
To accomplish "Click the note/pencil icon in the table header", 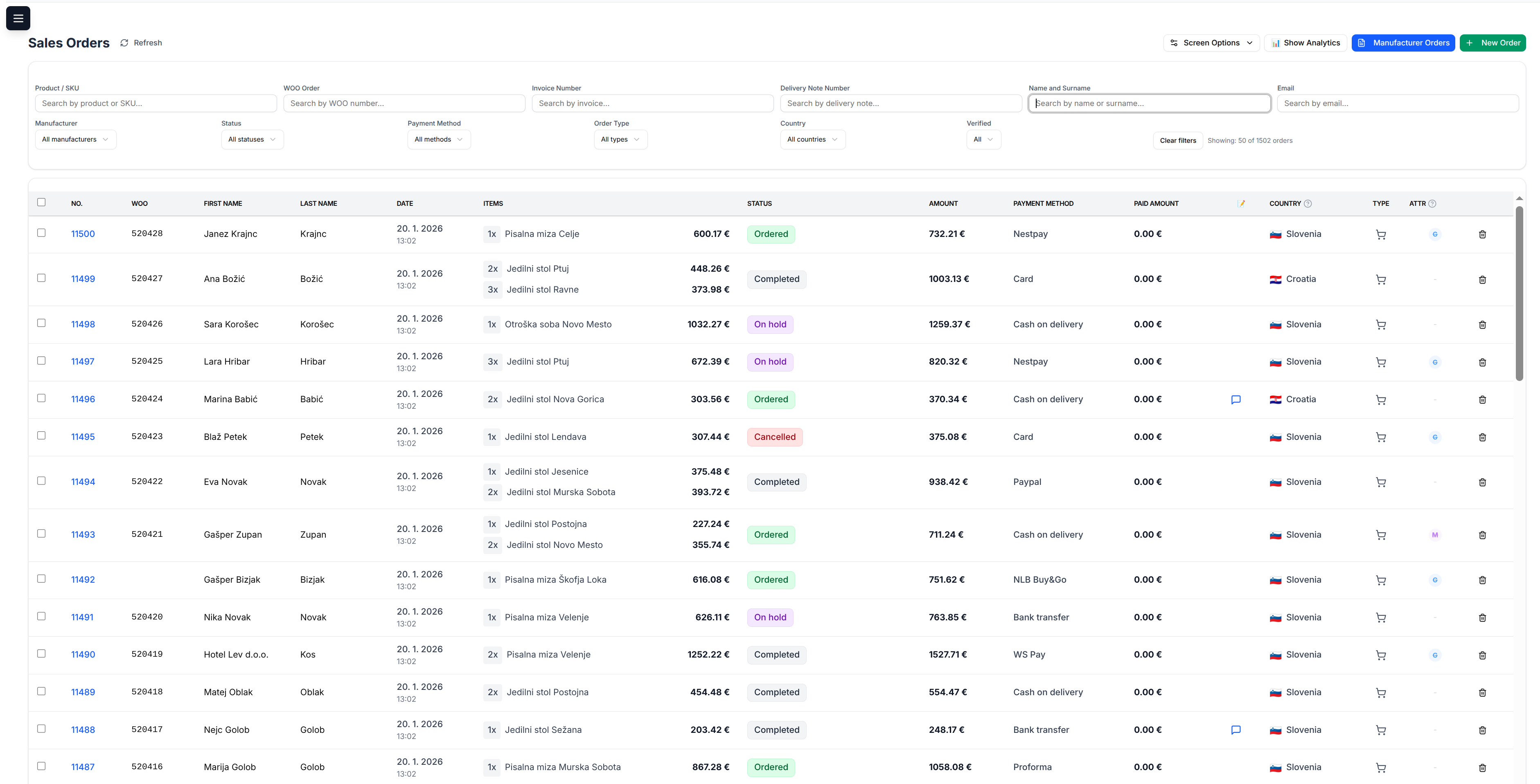I will [1242, 203].
